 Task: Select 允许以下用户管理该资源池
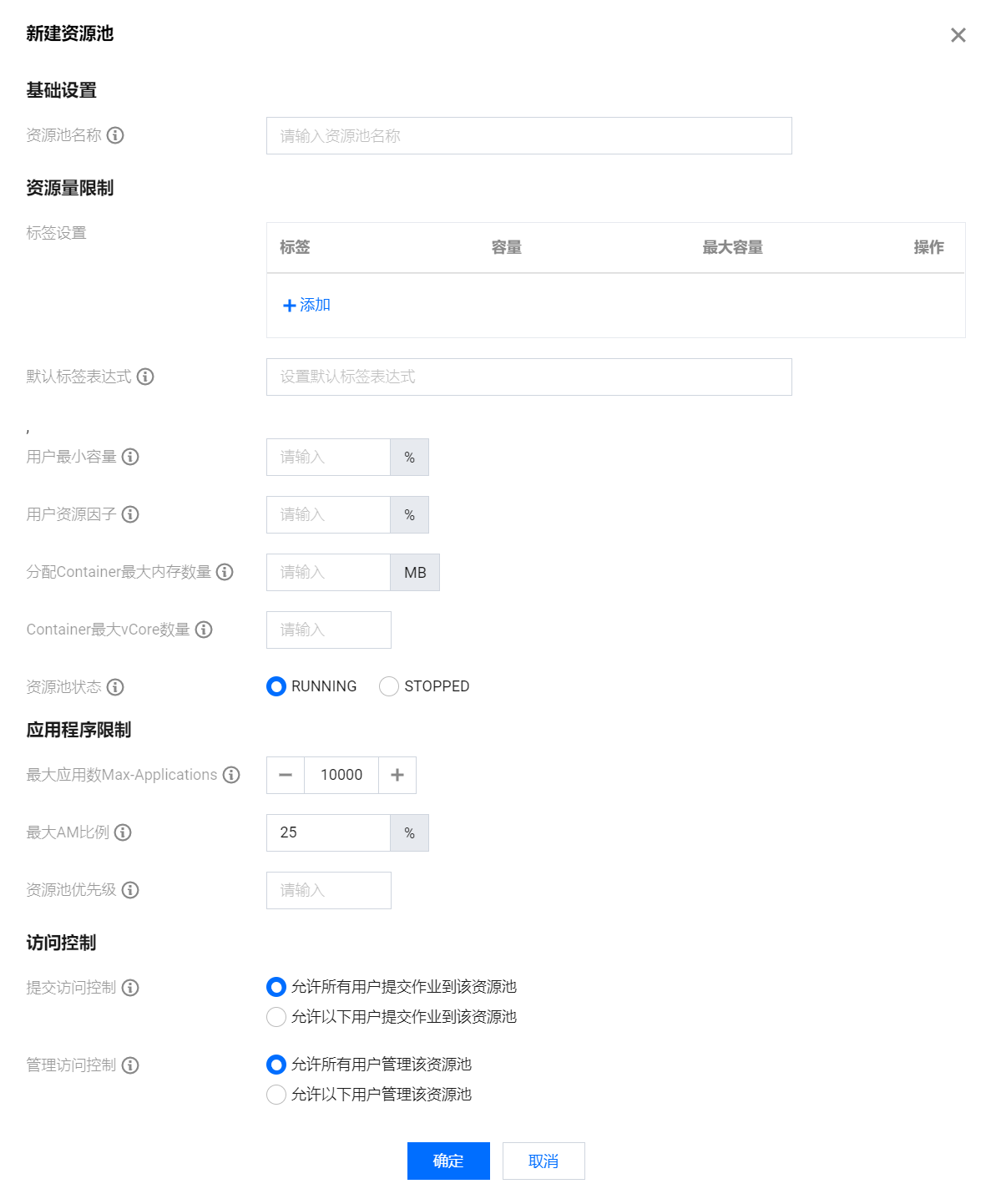276,1094
